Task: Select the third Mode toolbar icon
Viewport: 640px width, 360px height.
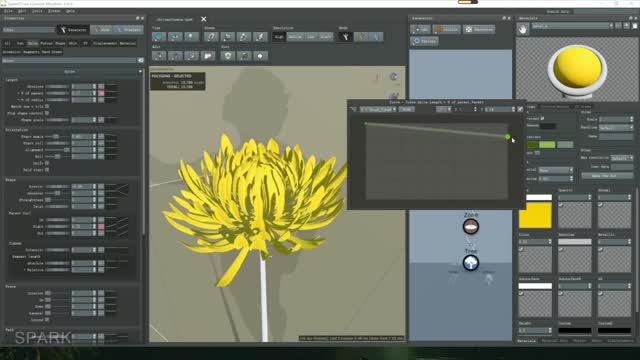Action: 376,37
